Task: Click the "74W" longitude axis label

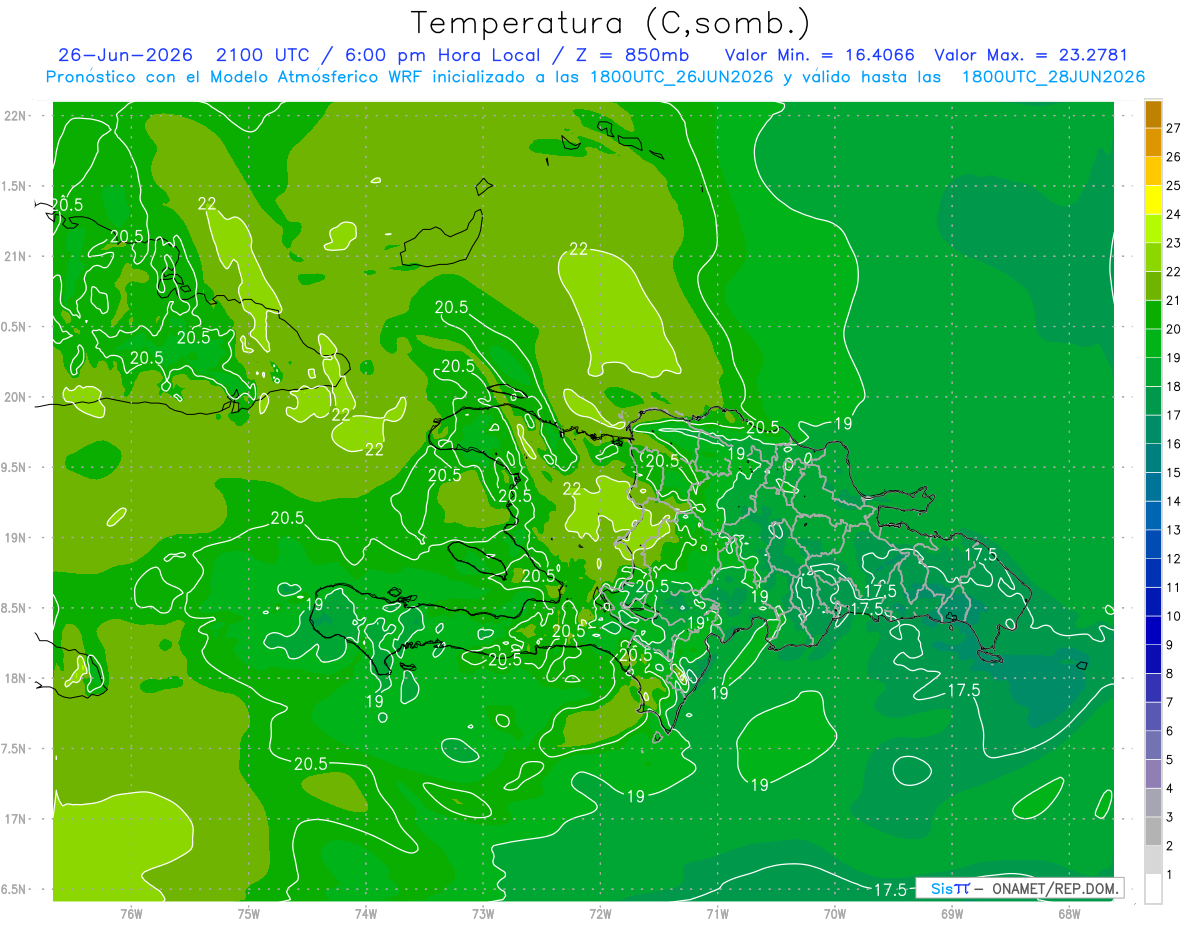Action: (366, 913)
